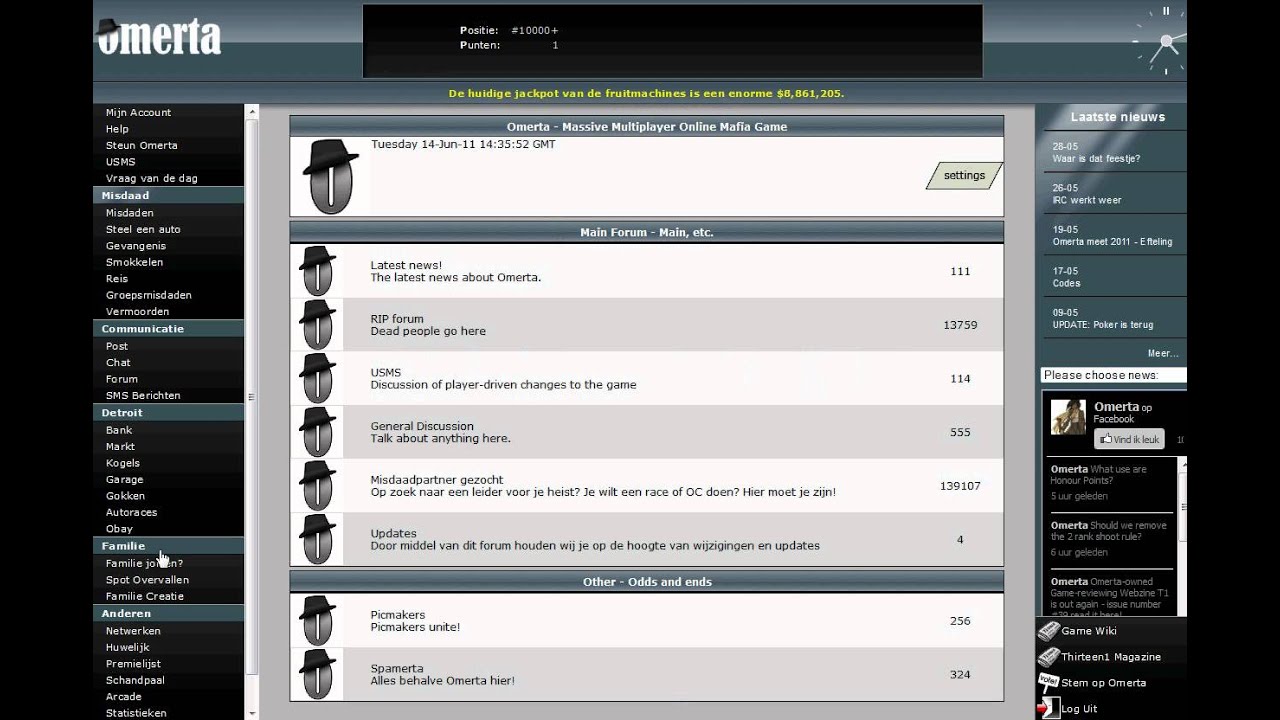Click the vote icon beside Stem op Omerta
Image resolution: width=1280 pixels, height=720 pixels.
click(x=1048, y=682)
